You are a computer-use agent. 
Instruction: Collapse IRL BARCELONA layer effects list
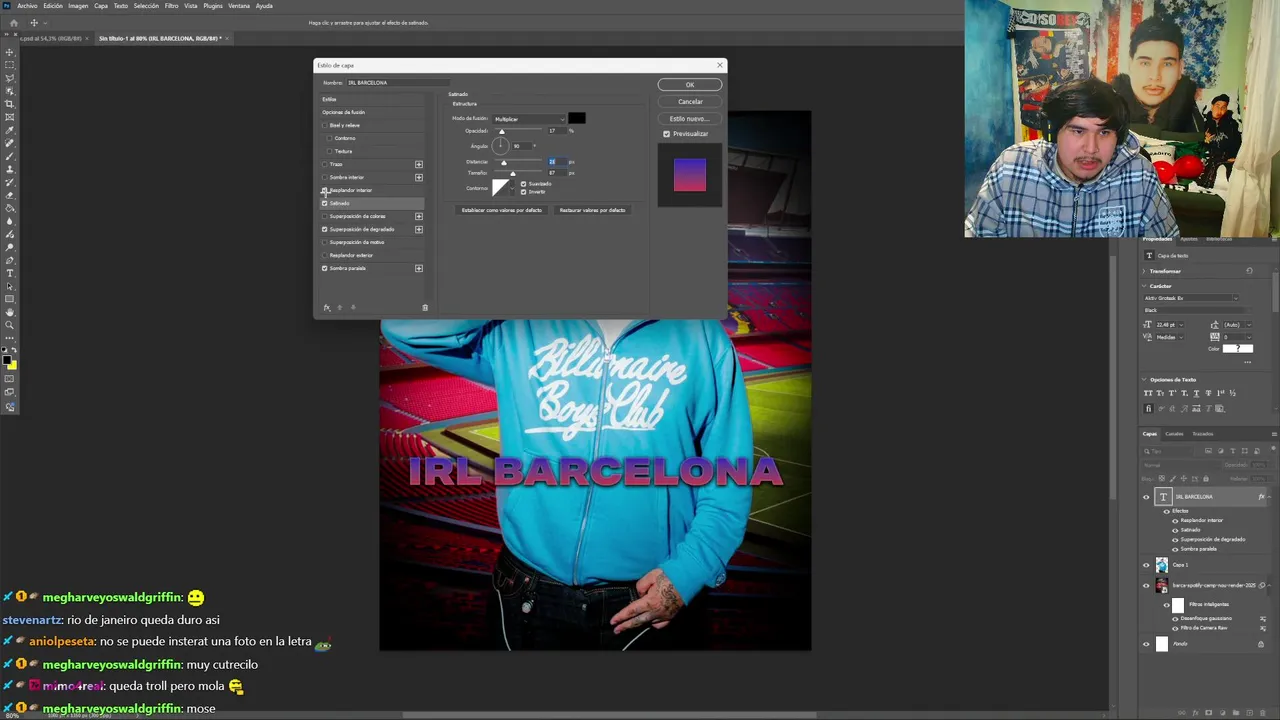tap(1271, 497)
